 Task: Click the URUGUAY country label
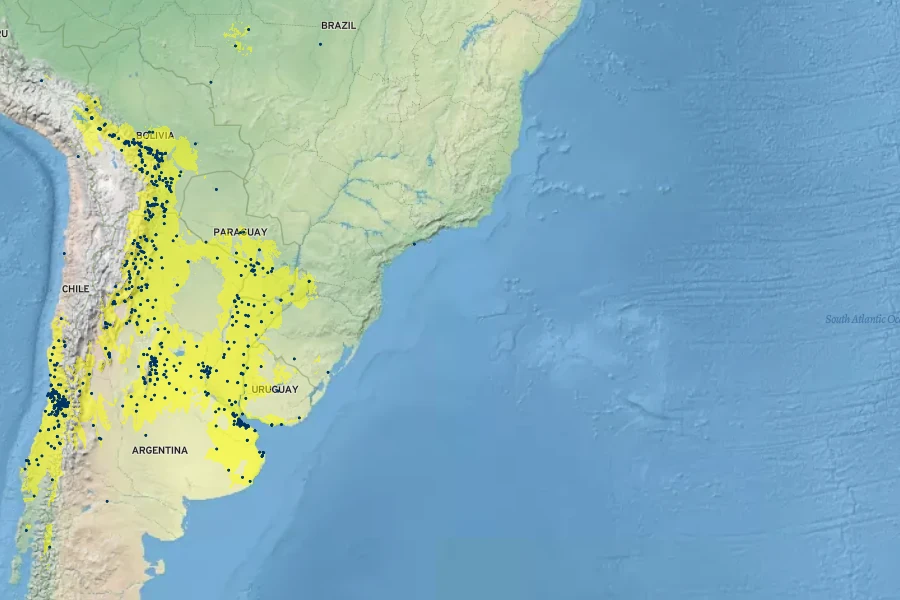274,389
